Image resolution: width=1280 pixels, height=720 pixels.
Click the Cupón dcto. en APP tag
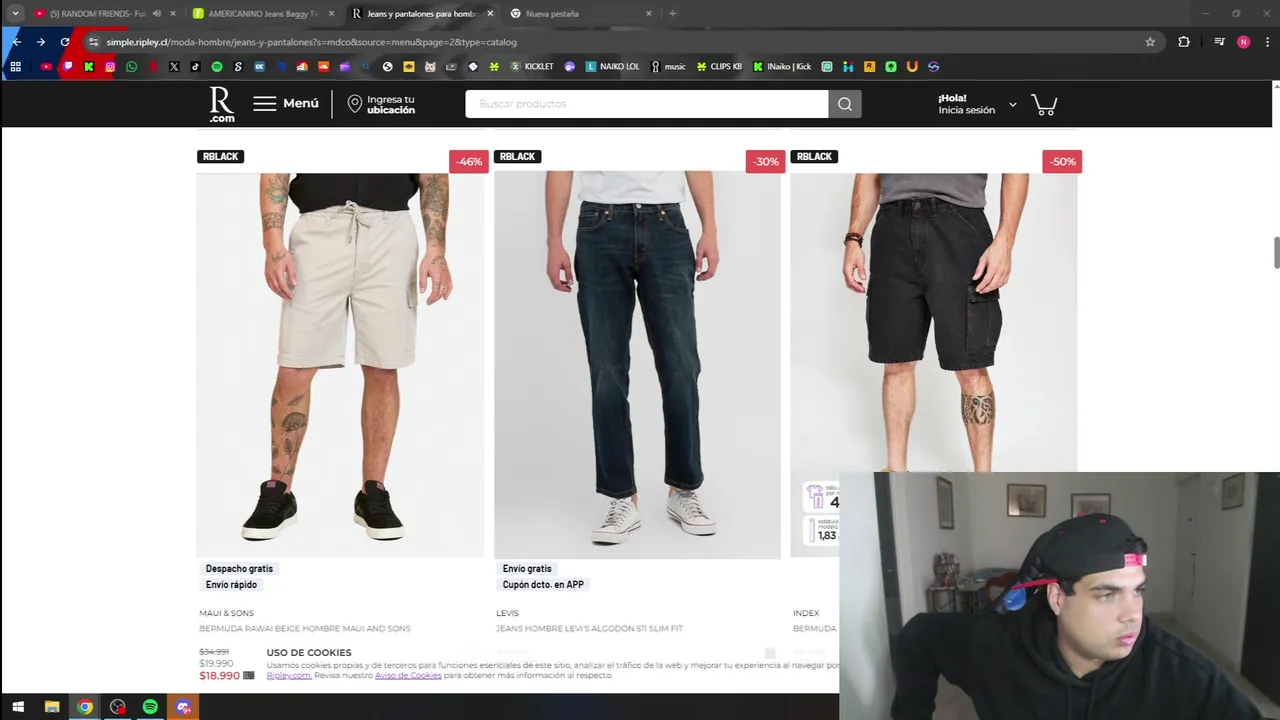pos(543,585)
